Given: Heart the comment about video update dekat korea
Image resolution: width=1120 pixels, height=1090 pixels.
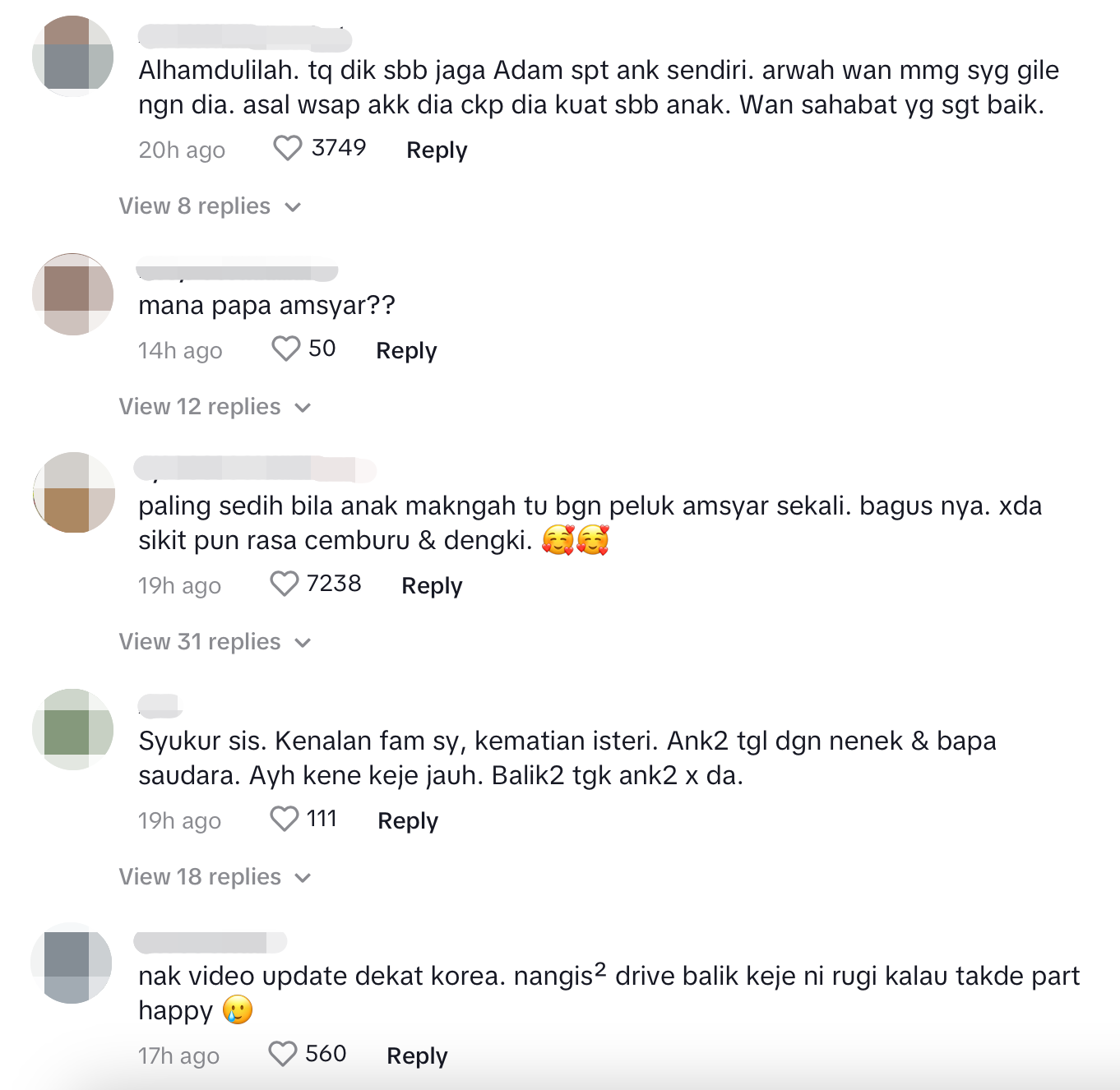Looking at the screenshot, I should (282, 1054).
